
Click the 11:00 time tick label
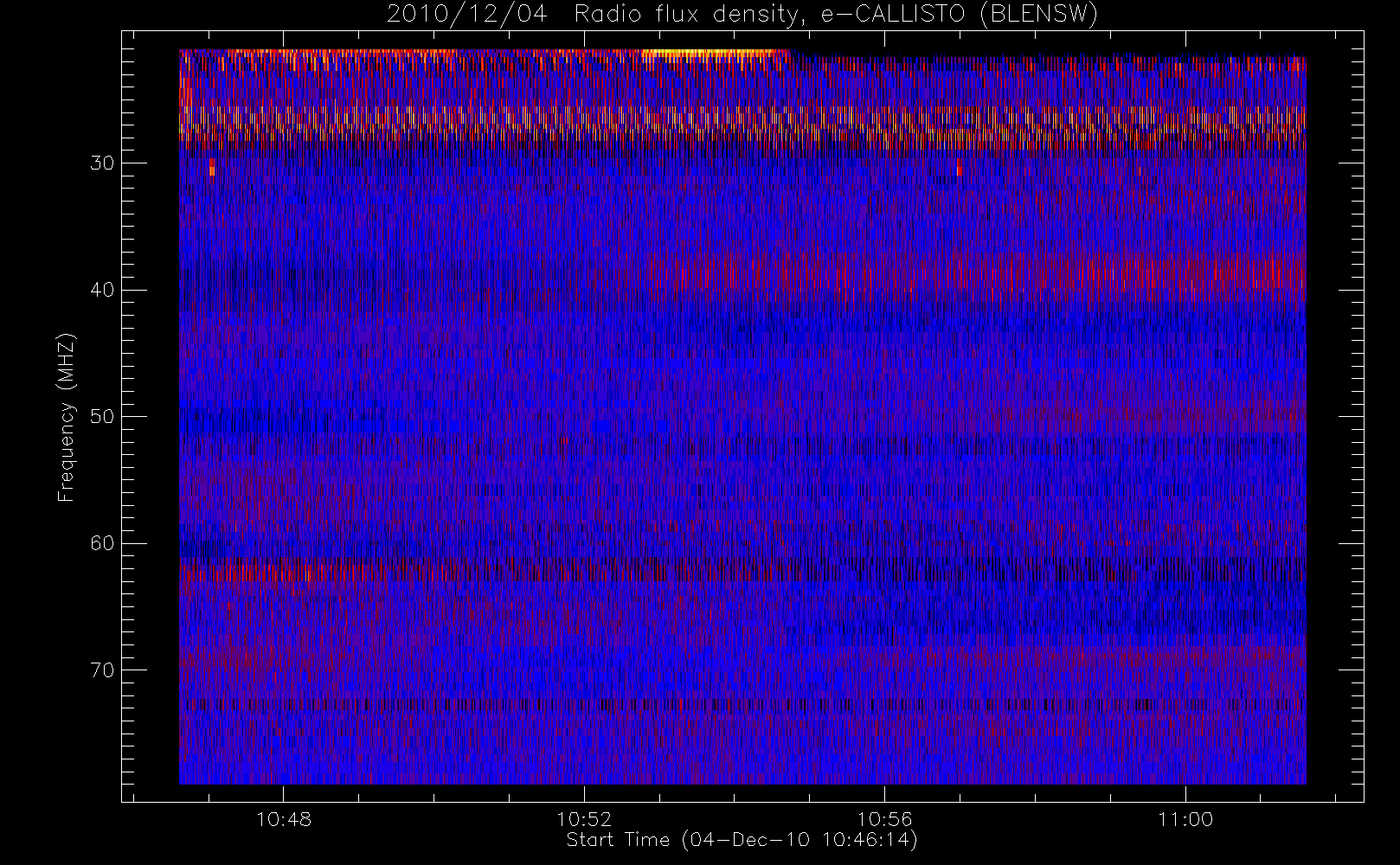pyautogui.click(x=1185, y=819)
